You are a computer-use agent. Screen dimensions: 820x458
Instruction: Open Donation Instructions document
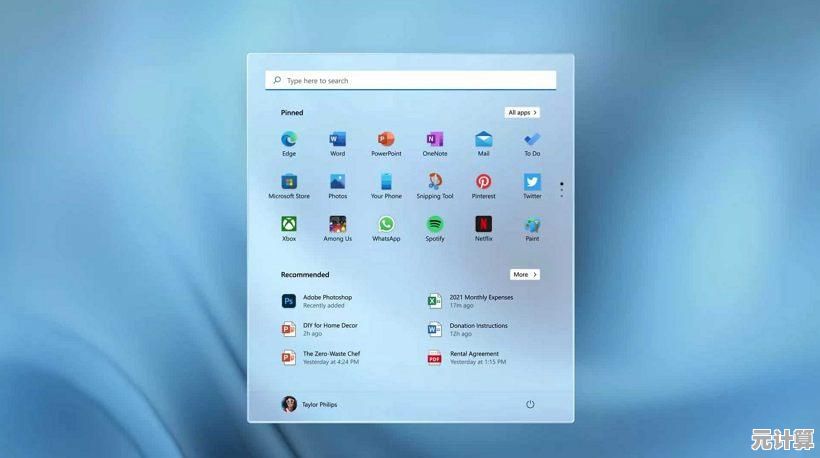coord(468,329)
